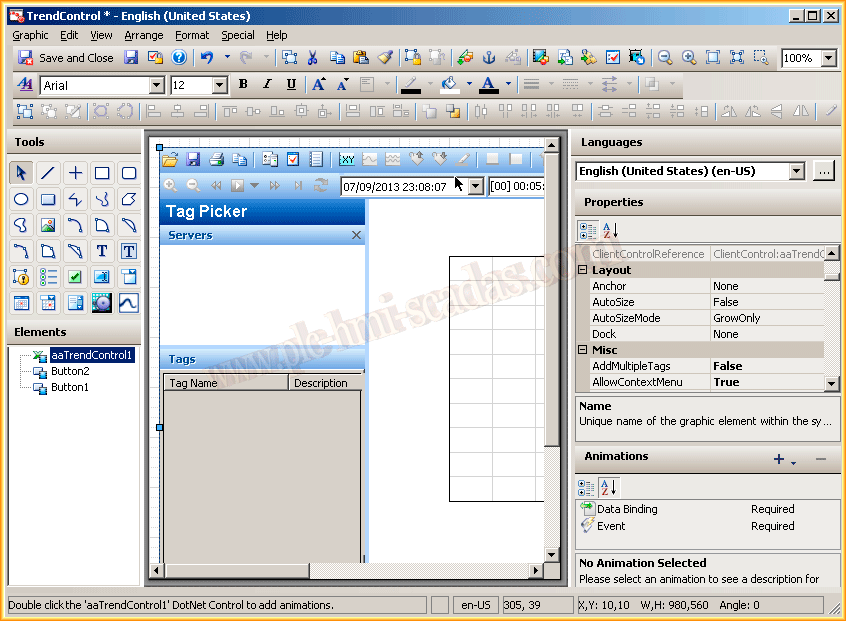This screenshot has width=846, height=621.
Task: Pick the Text tool with plain T
Action: tap(102, 251)
